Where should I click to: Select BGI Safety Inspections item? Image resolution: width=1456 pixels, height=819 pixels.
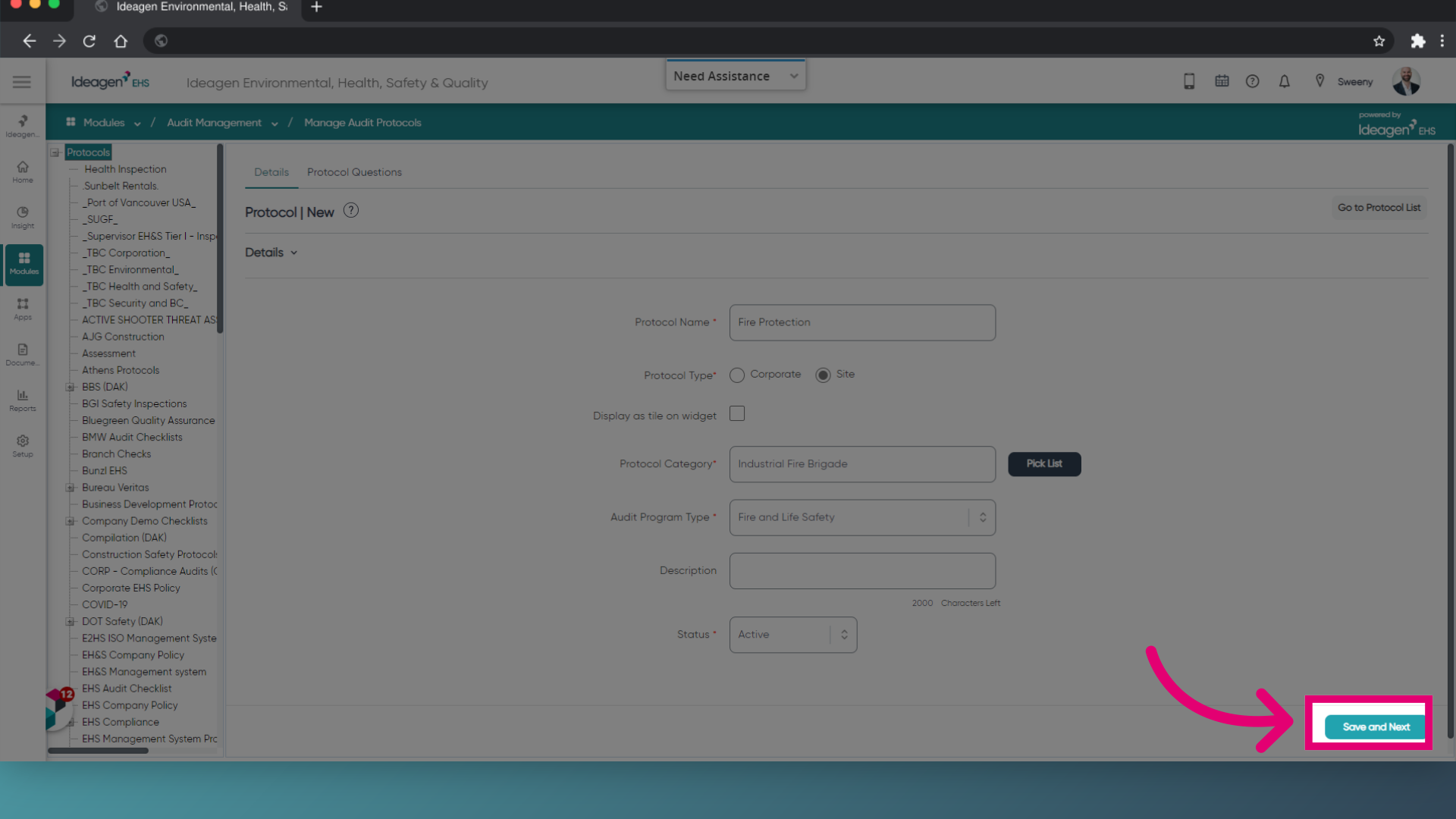point(134,403)
